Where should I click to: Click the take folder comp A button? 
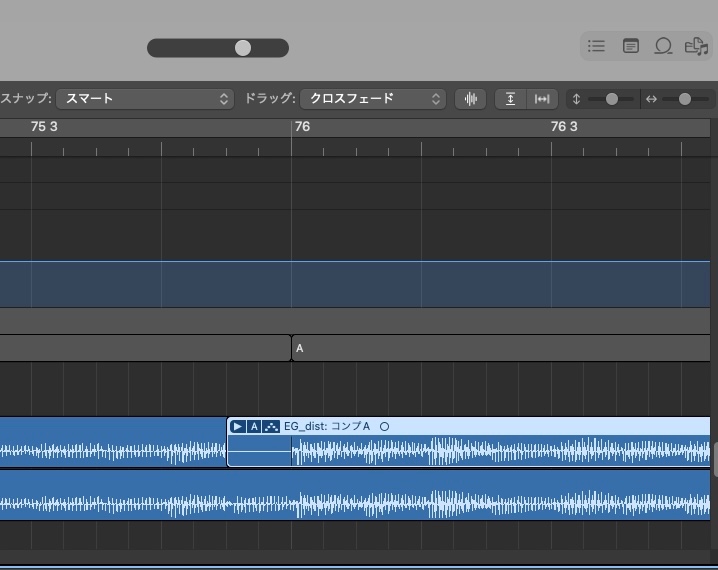click(x=254, y=427)
